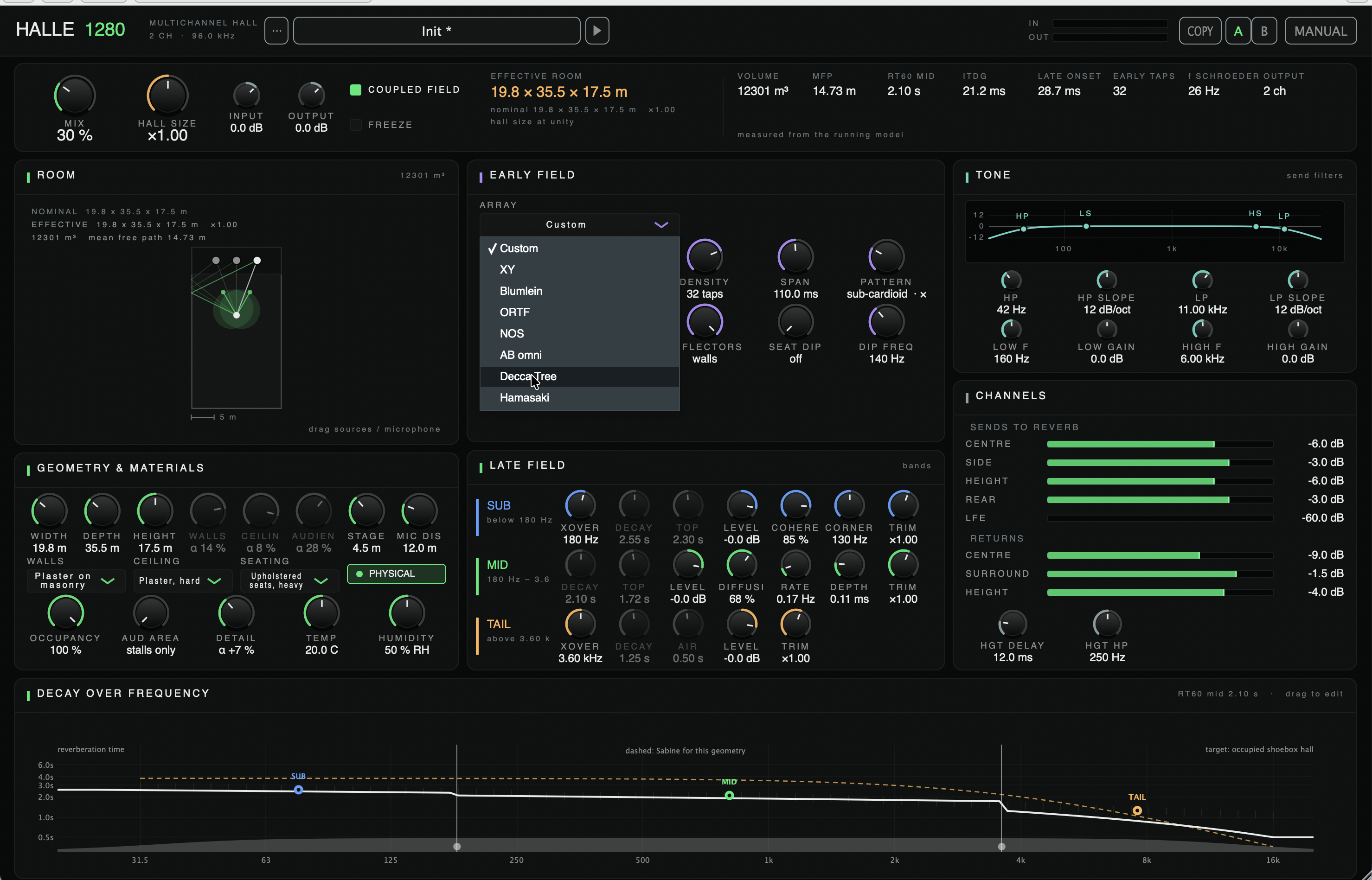Click the PATTERN knob
The width and height of the screenshot is (1372, 880).
pos(886,256)
